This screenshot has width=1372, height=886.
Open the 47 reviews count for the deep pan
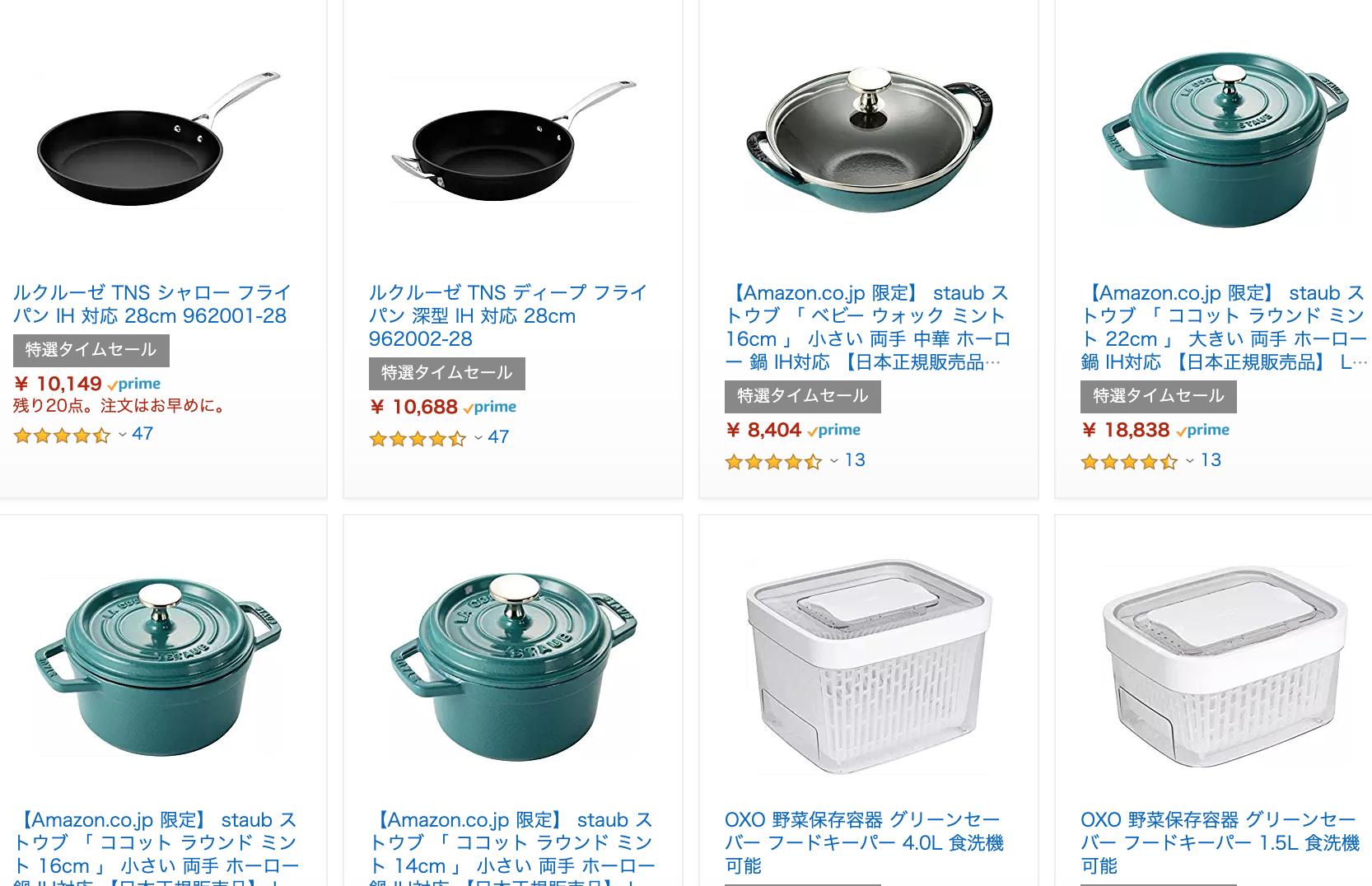pos(498,437)
